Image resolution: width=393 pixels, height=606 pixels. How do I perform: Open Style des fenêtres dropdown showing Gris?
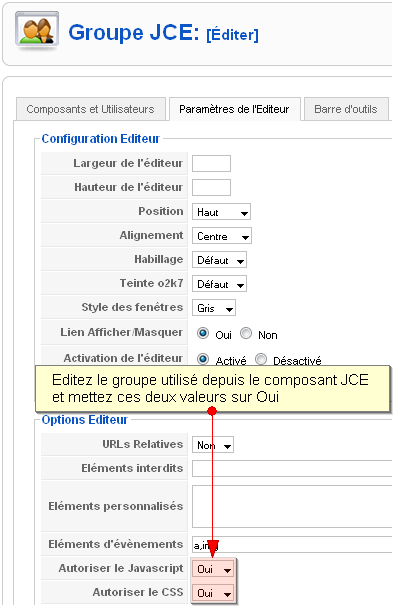pyautogui.click(x=214, y=308)
